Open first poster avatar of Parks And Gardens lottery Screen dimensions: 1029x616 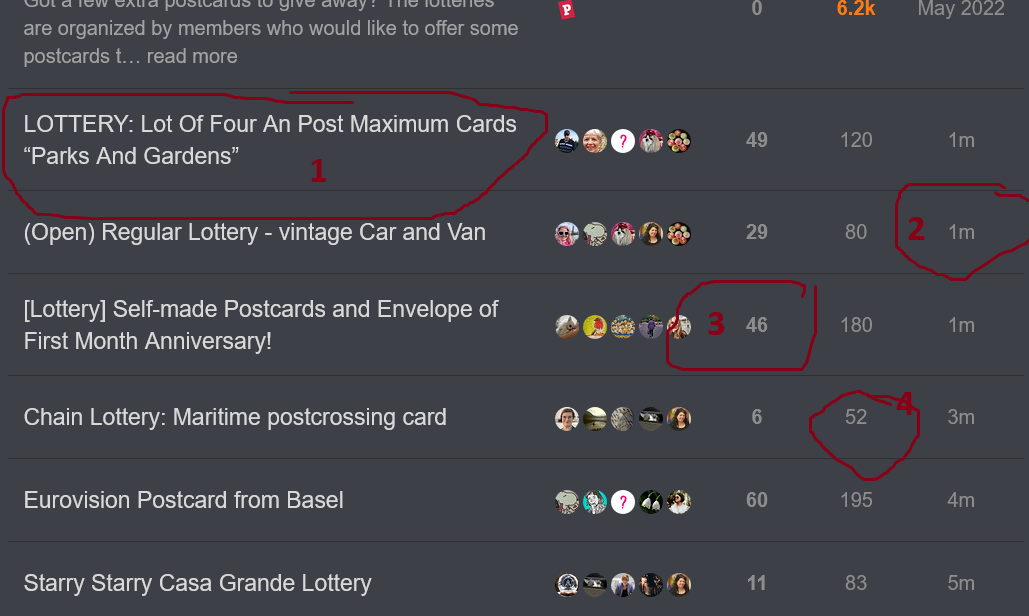click(567, 141)
